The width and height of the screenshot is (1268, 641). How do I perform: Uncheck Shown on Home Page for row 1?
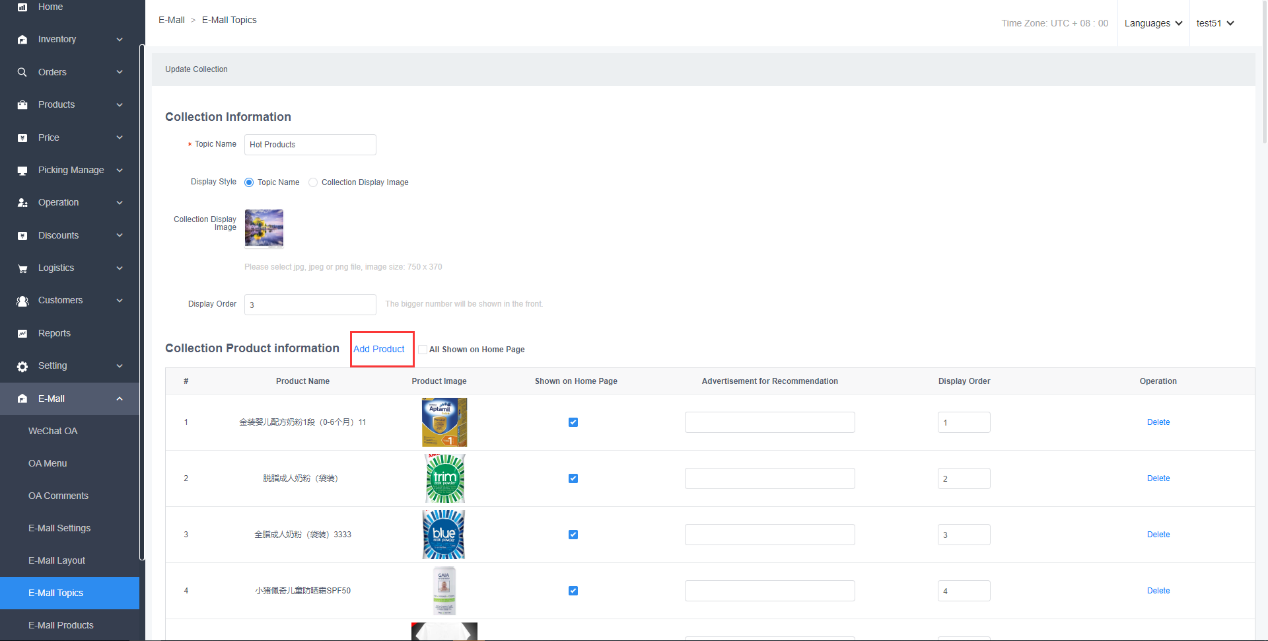click(573, 422)
